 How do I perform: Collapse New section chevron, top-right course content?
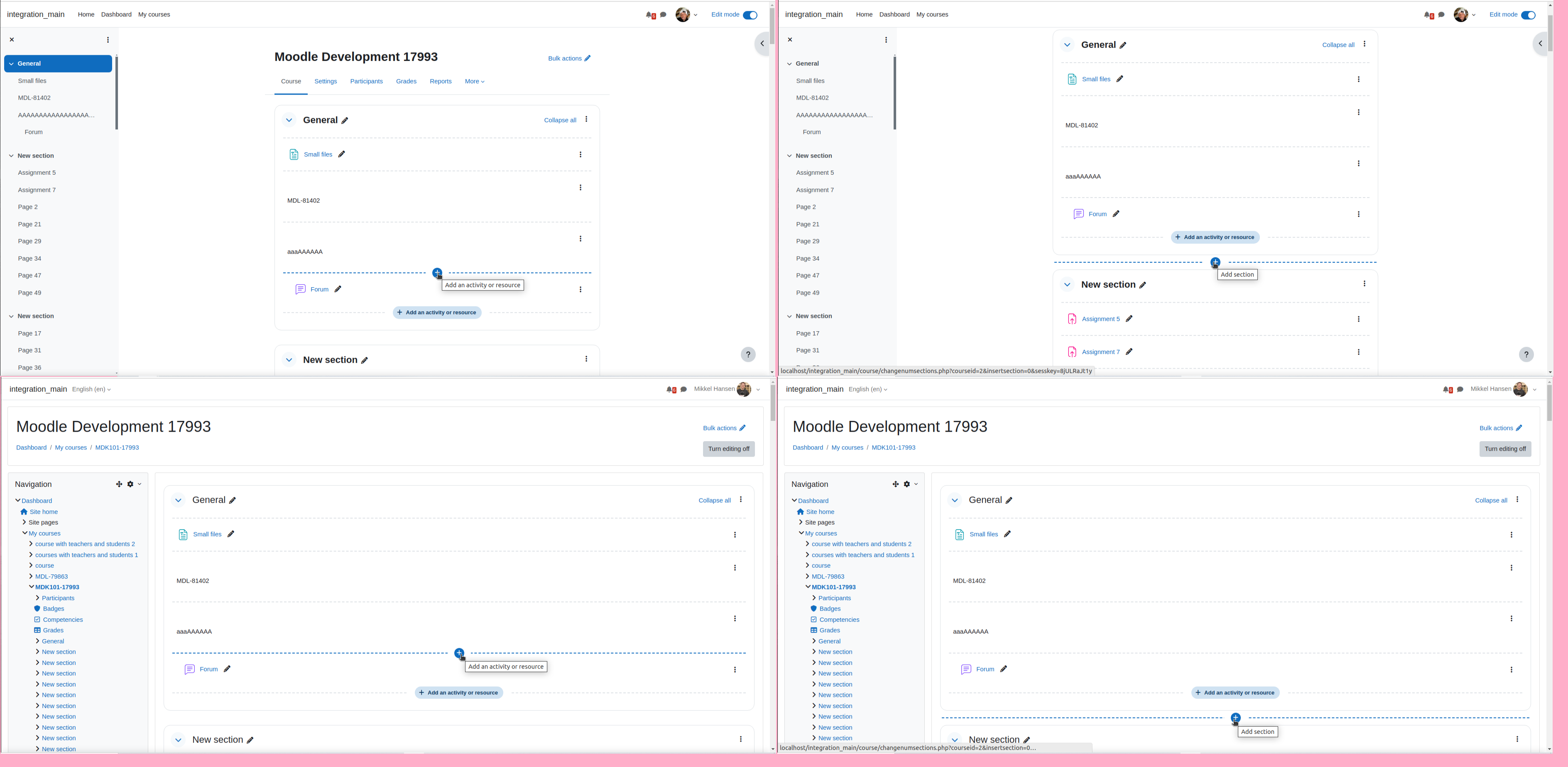[x=1067, y=285]
